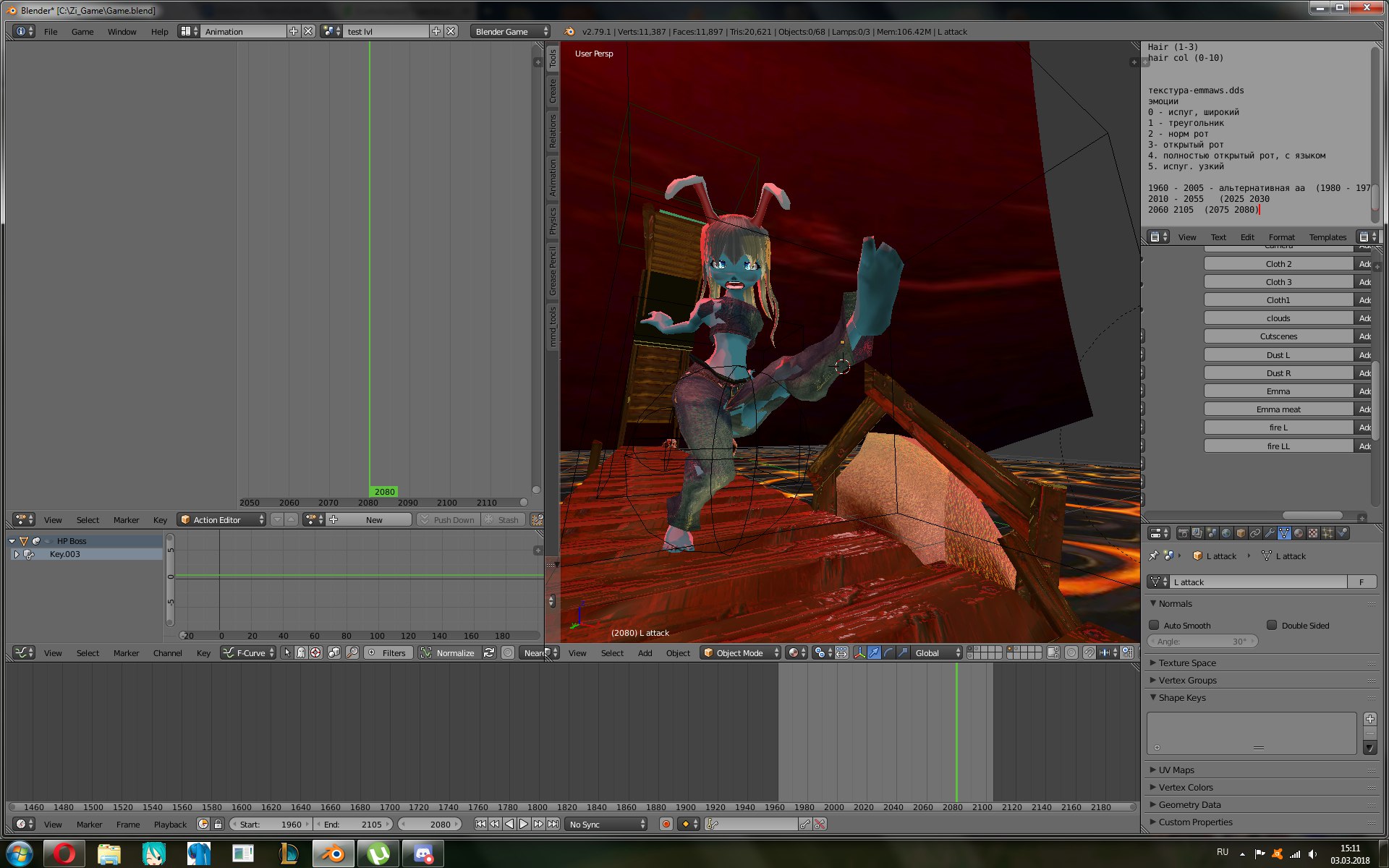
Task: Open the F-Curve editor mode dropdown
Action: pyautogui.click(x=248, y=652)
